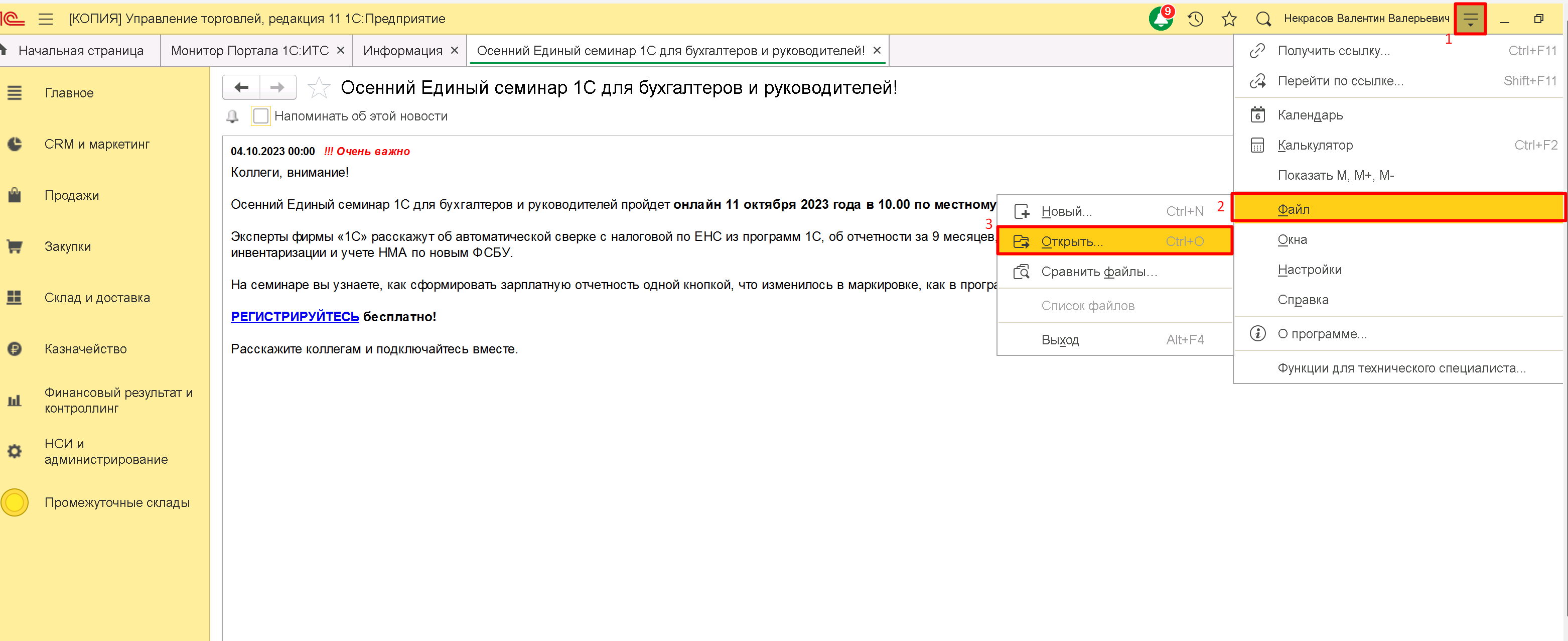Click the 1C logo icon
The image size is (1568, 641).
click(x=12, y=19)
